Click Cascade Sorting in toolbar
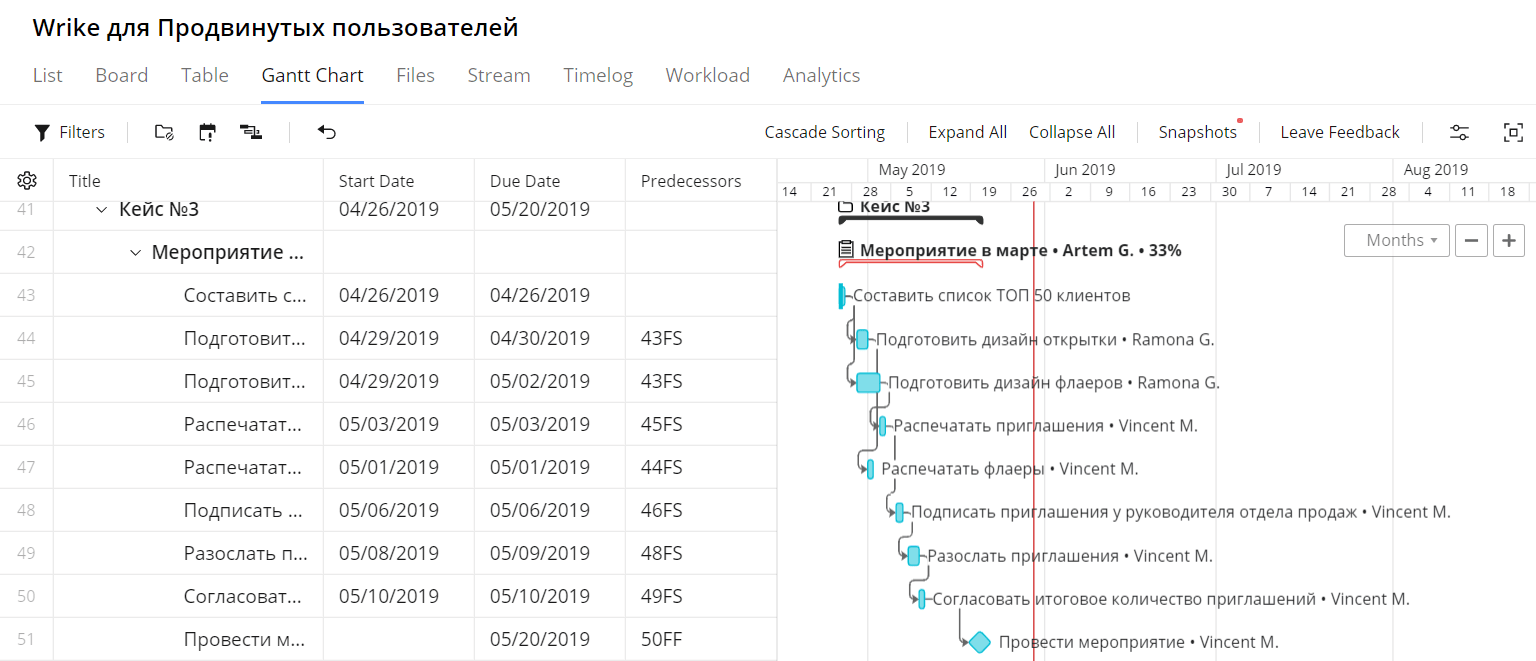This screenshot has height=661, width=1536. (824, 132)
